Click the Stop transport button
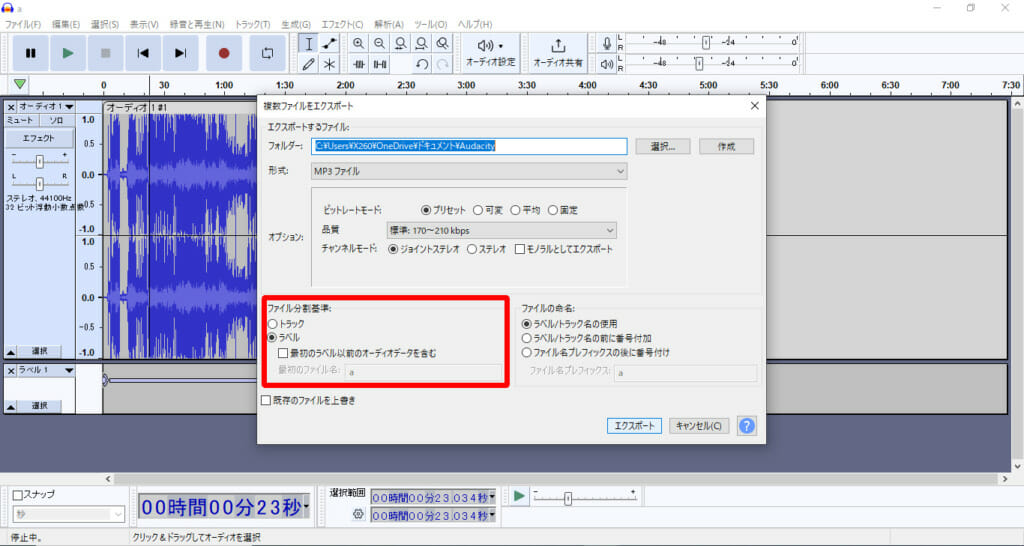This screenshot has height=546, width=1024. pos(106,54)
